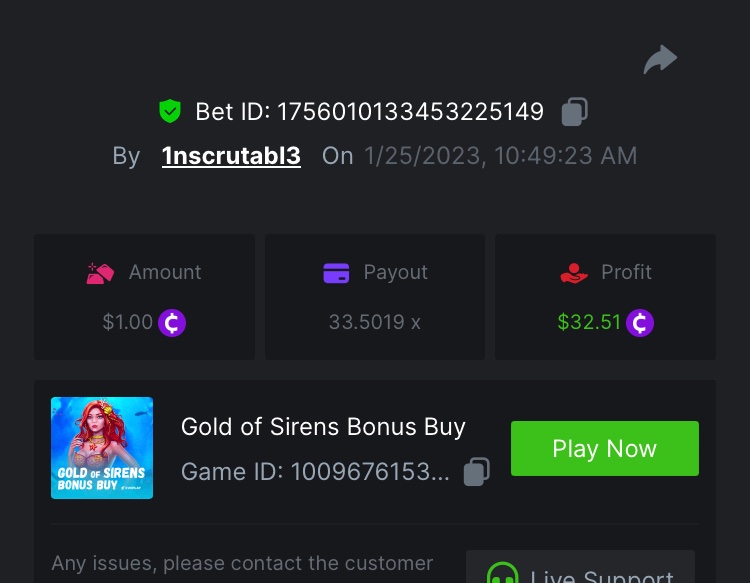The height and width of the screenshot is (583, 750).
Task: Click the pink Amount icon
Action: [100, 273]
